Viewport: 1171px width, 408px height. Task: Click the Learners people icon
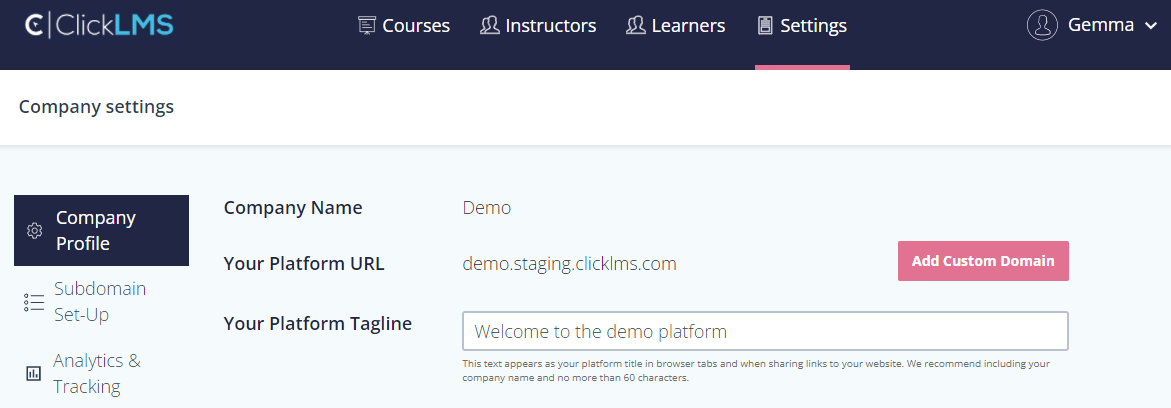[636, 25]
